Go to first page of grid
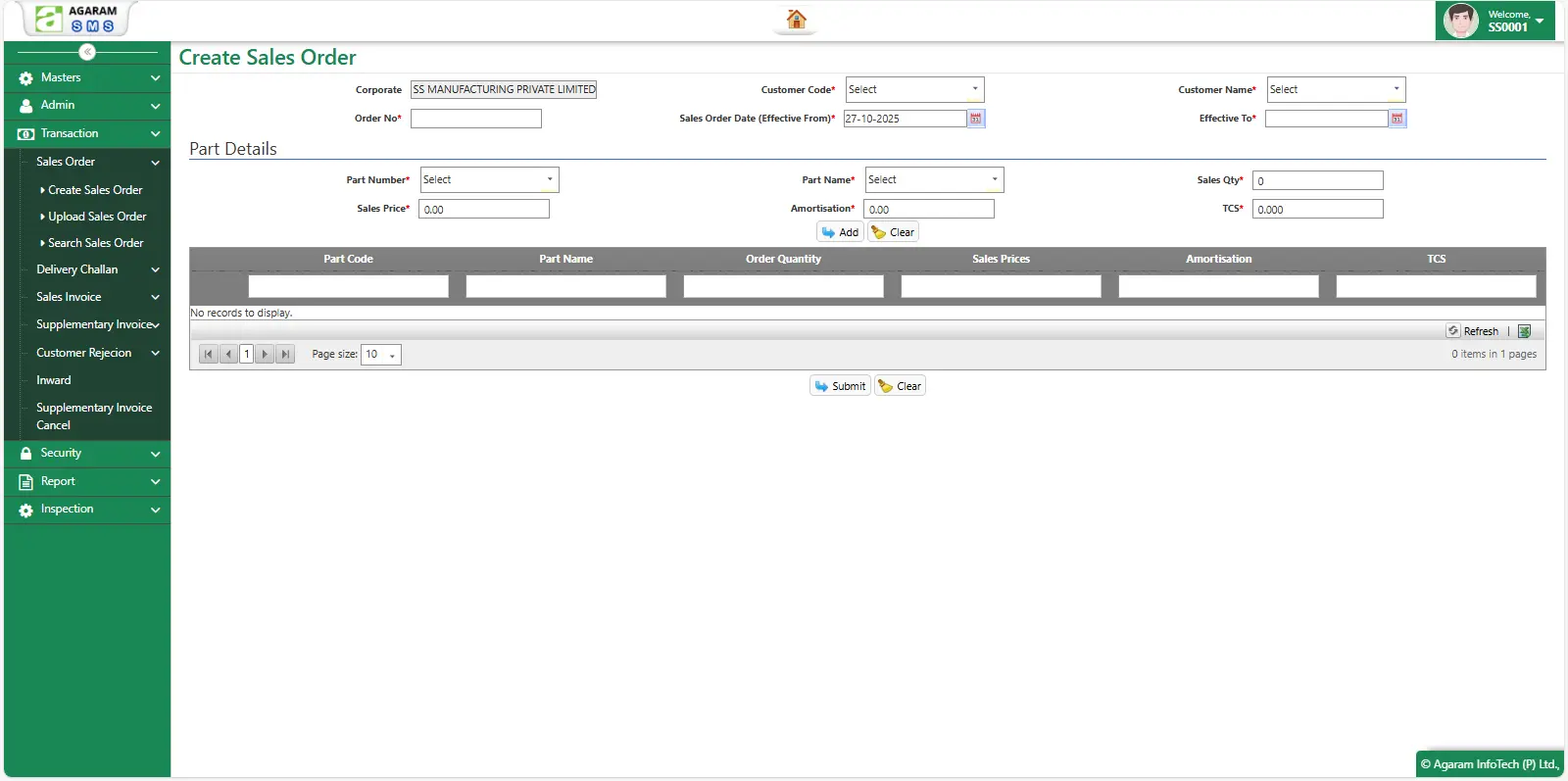This screenshot has width=1568, height=781. click(209, 355)
